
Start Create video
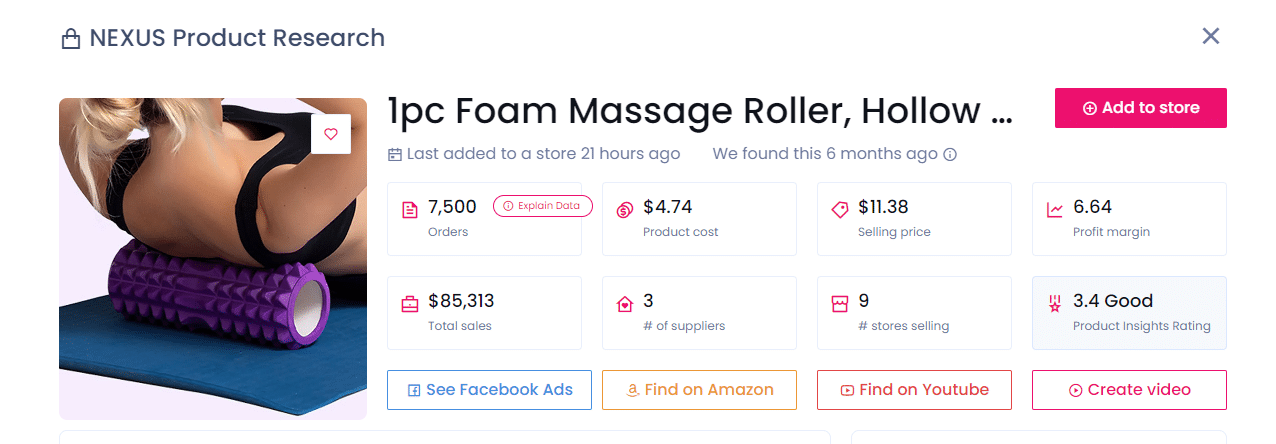(x=1129, y=390)
